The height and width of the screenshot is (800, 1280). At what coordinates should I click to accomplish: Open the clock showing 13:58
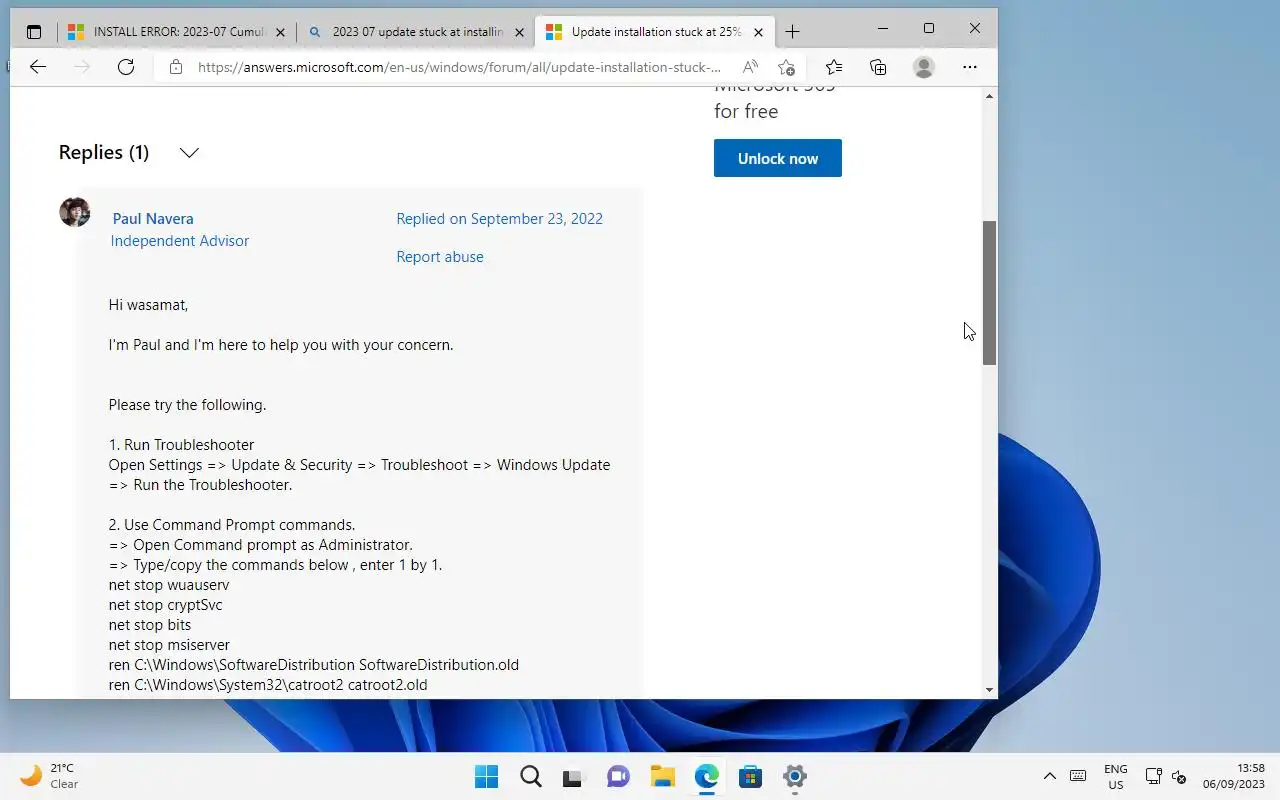coord(1233,776)
